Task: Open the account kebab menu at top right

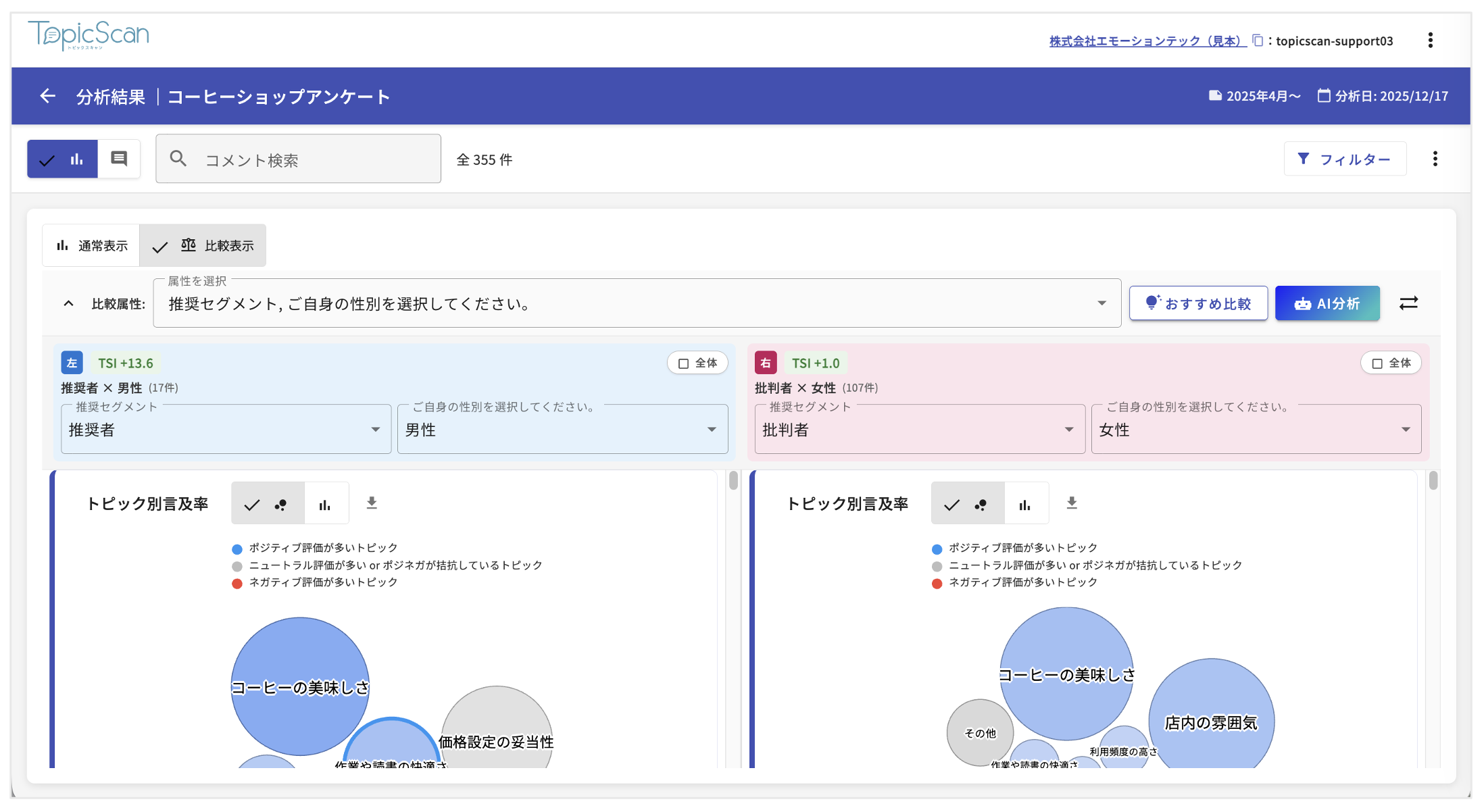Action: pyautogui.click(x=1430, y=41)
